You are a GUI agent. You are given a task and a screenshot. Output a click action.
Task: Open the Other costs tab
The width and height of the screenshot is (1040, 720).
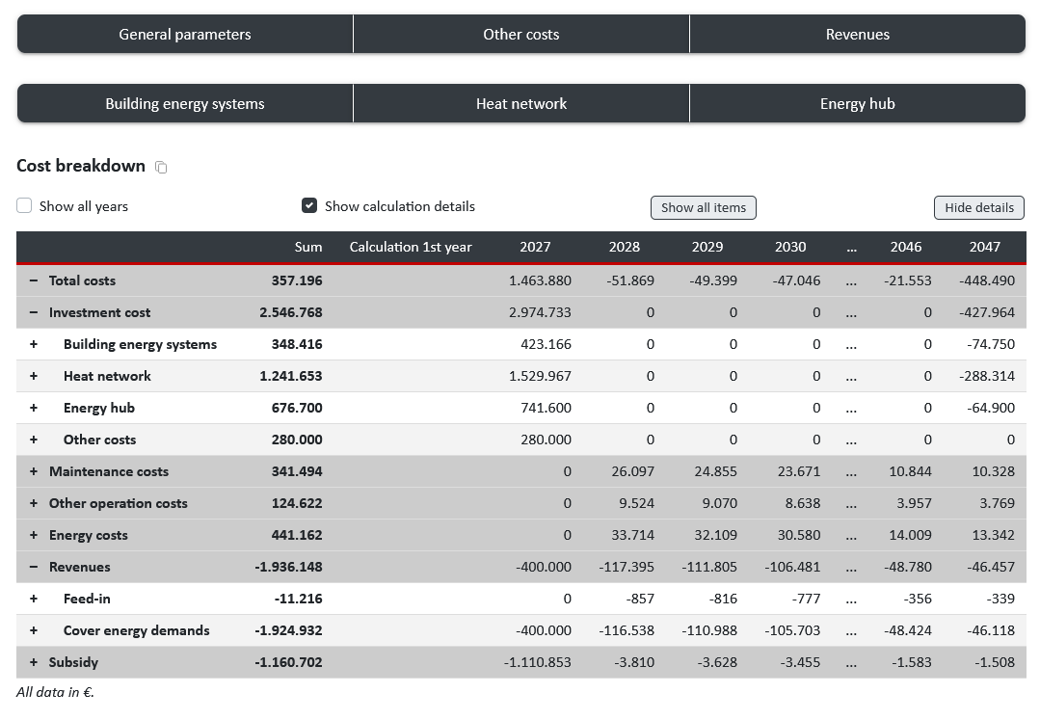point(521,34)
